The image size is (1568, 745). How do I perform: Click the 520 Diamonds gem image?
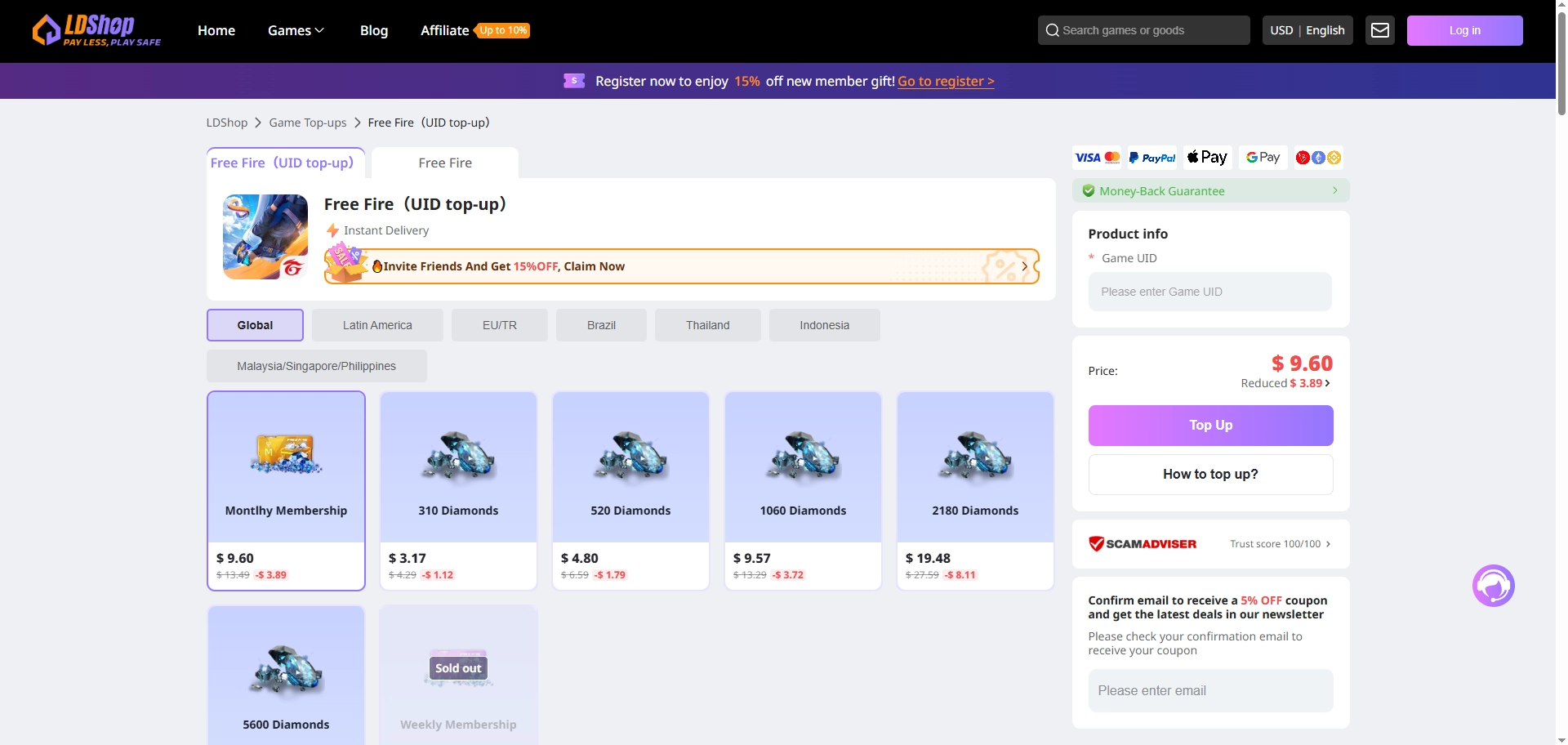click(x=630, y=456)
